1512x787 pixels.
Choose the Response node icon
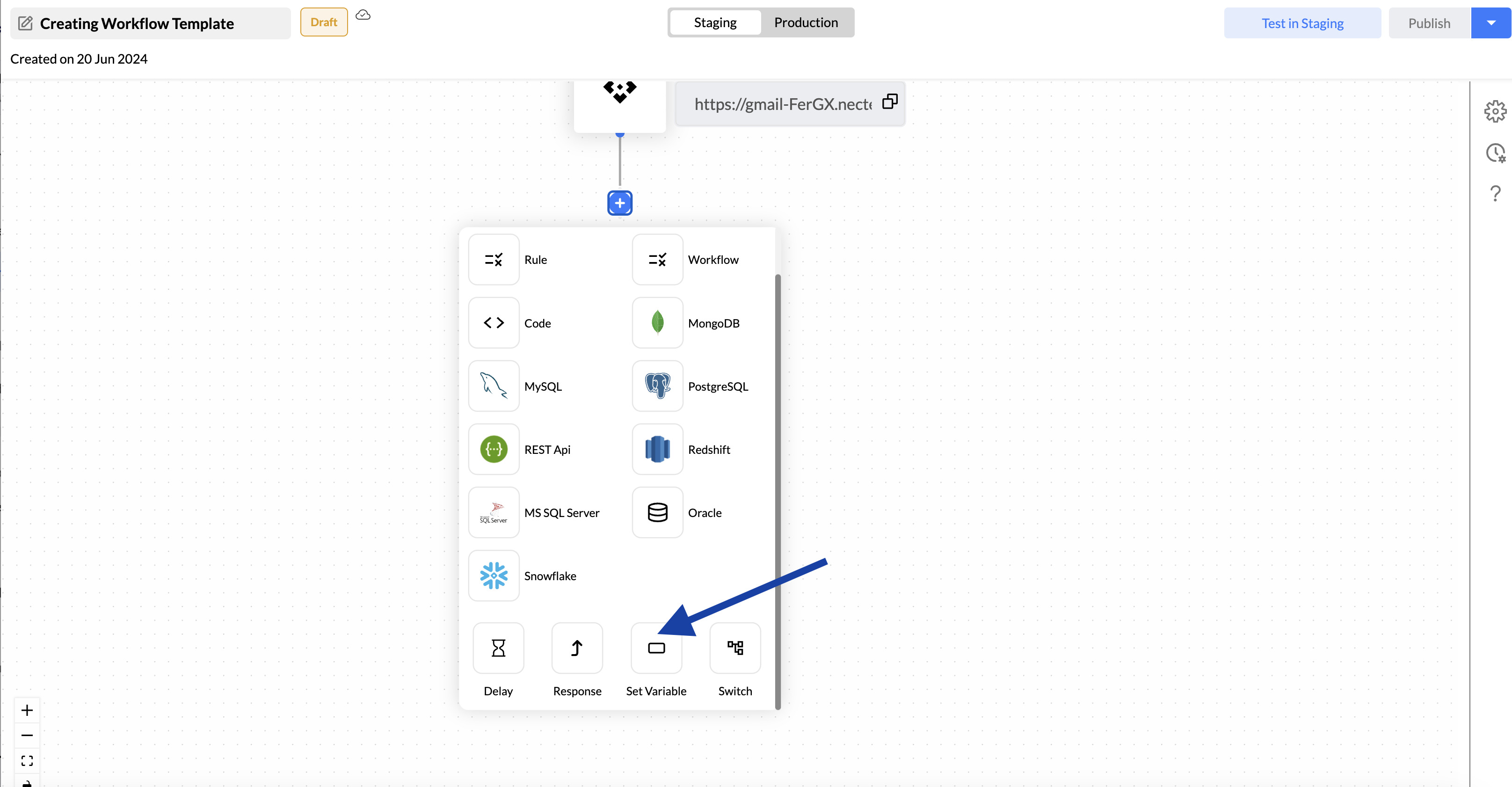(576, 648)
